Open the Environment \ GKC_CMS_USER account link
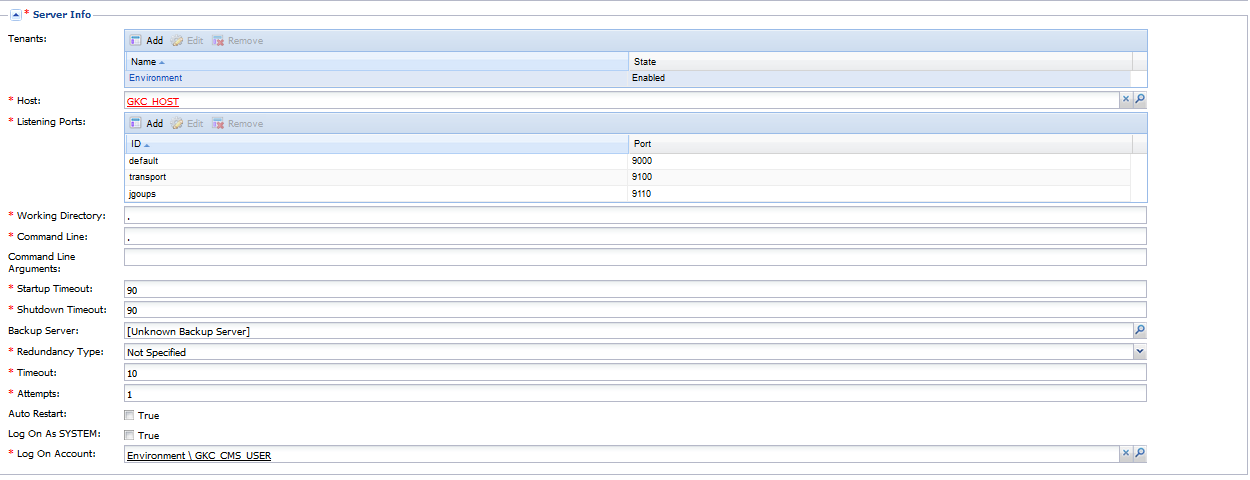Screen dimensions: 1250x480 [199, 456]
